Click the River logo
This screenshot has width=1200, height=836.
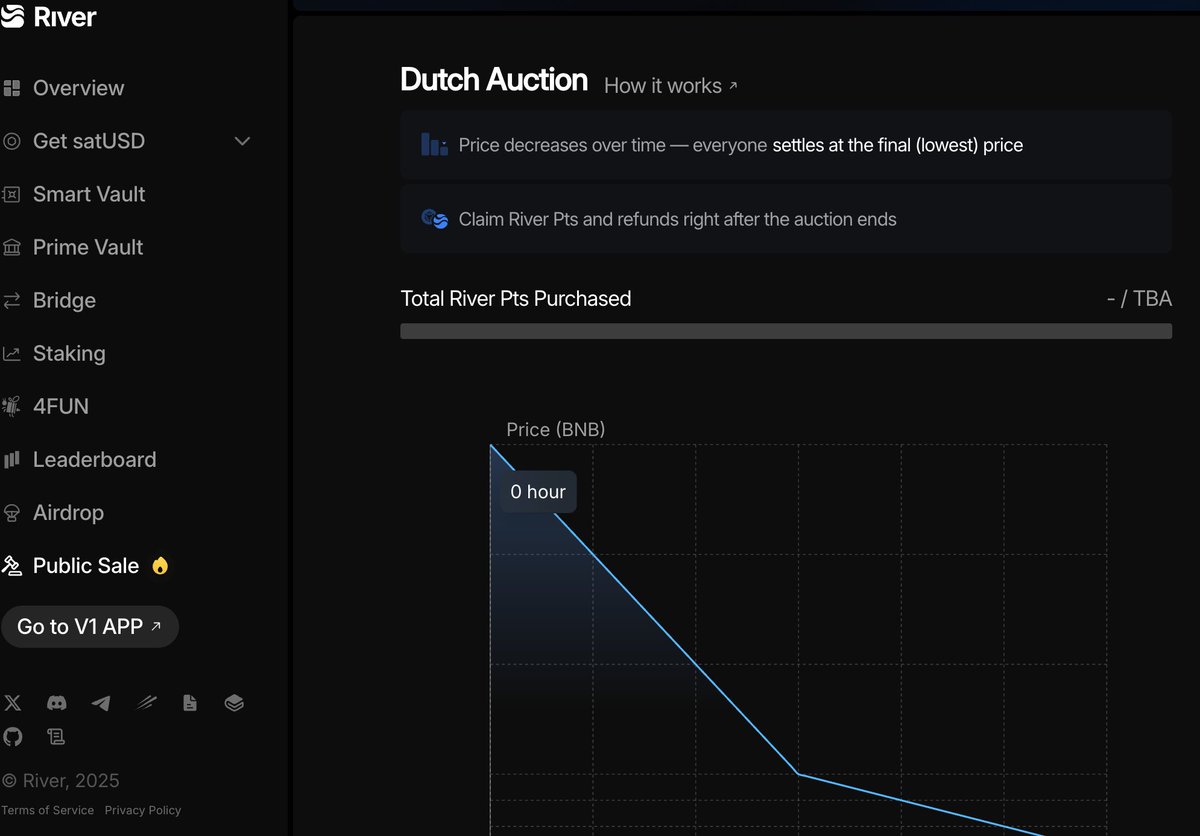click(50, 17)
